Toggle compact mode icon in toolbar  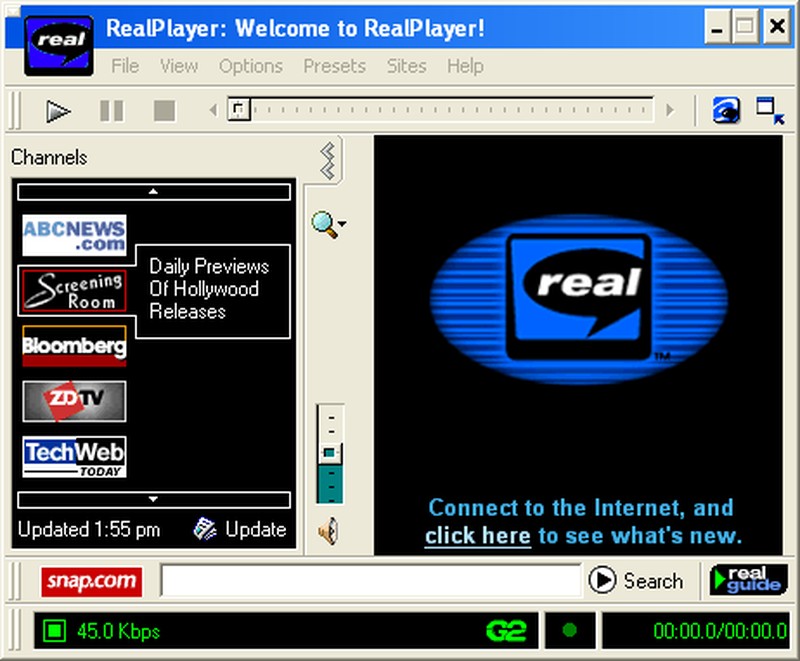coord(770,110)
